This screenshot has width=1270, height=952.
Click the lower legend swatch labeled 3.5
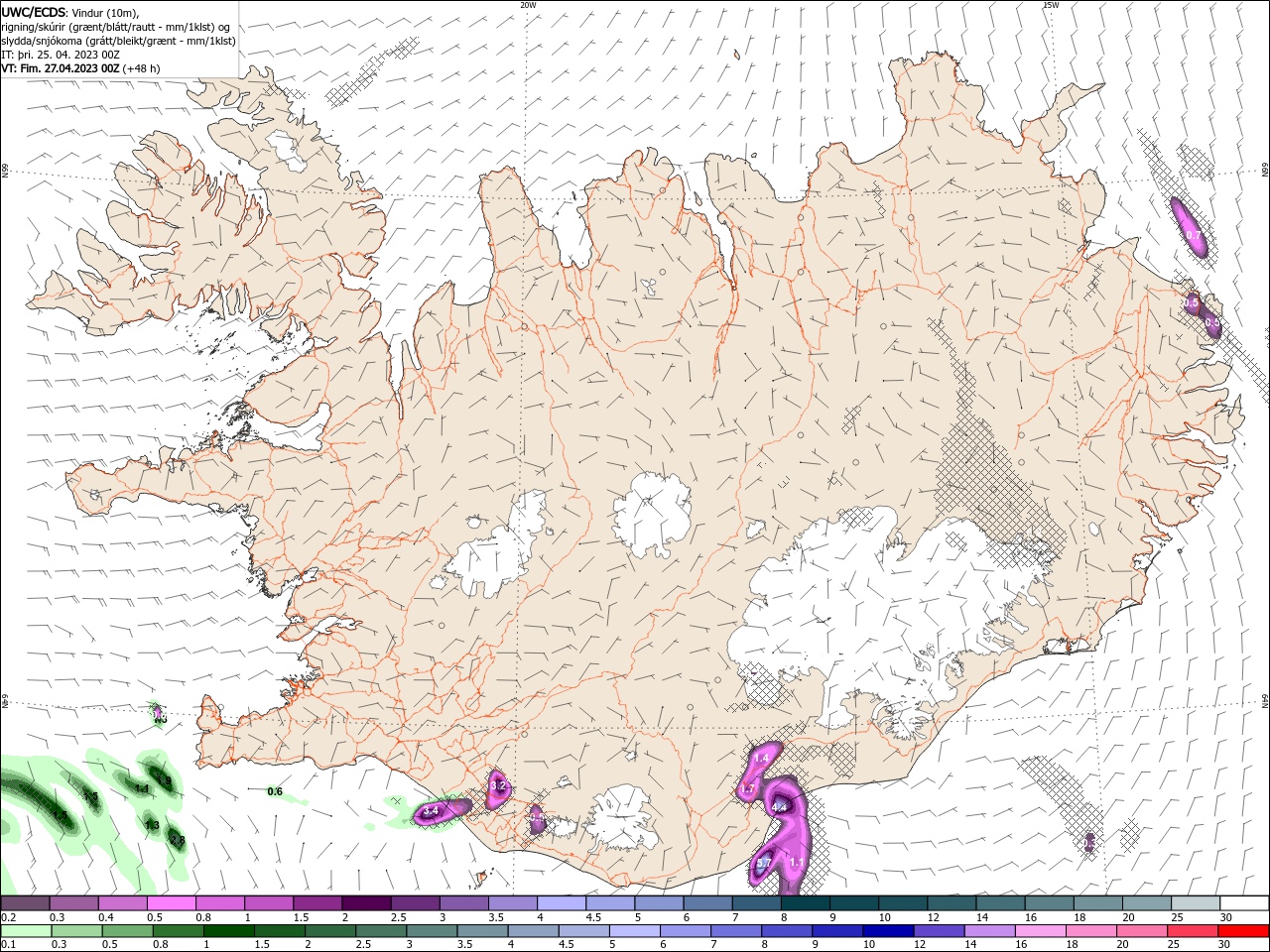point(482,931)
